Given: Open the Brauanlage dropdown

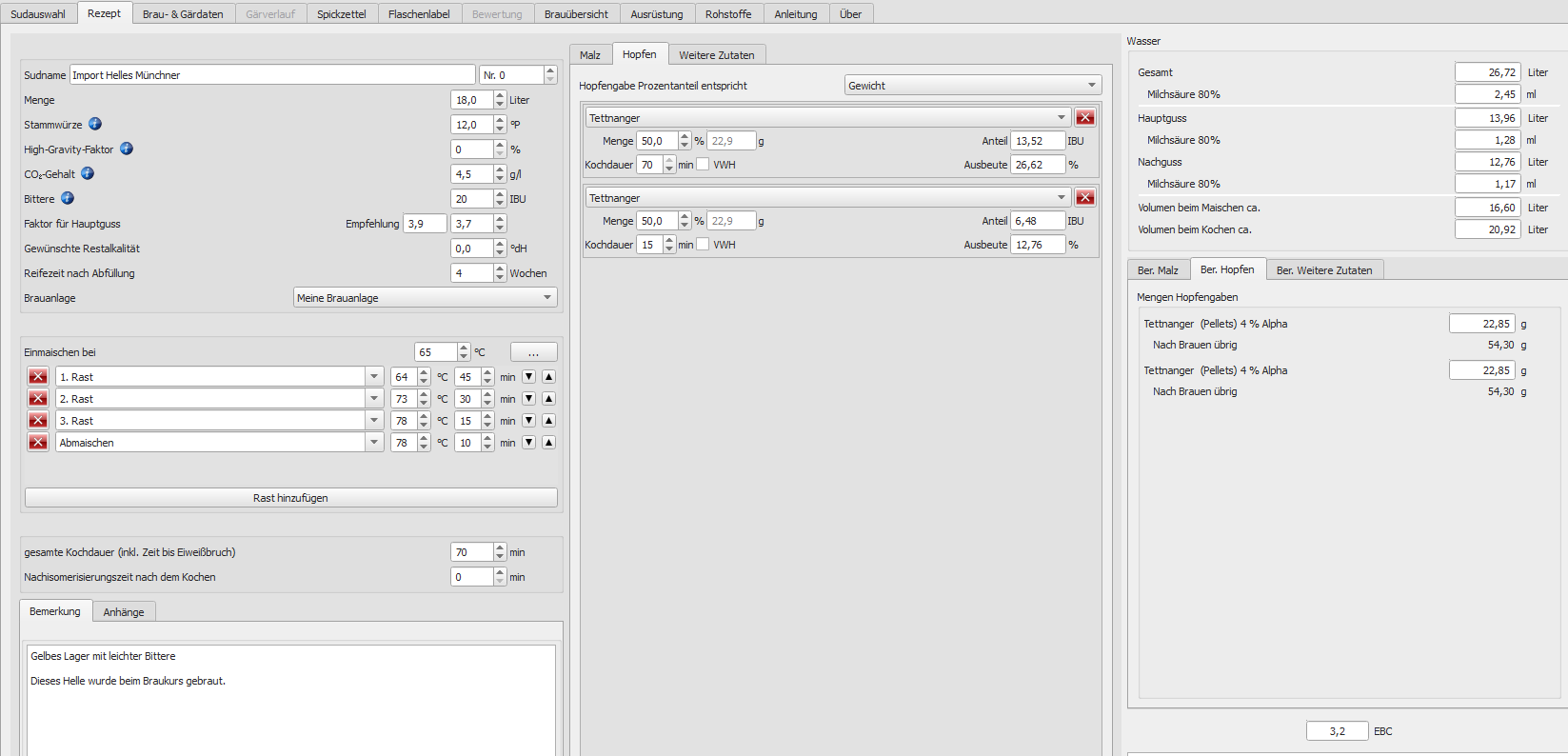Looking at the screenshot, I should (x=425, y=298).
